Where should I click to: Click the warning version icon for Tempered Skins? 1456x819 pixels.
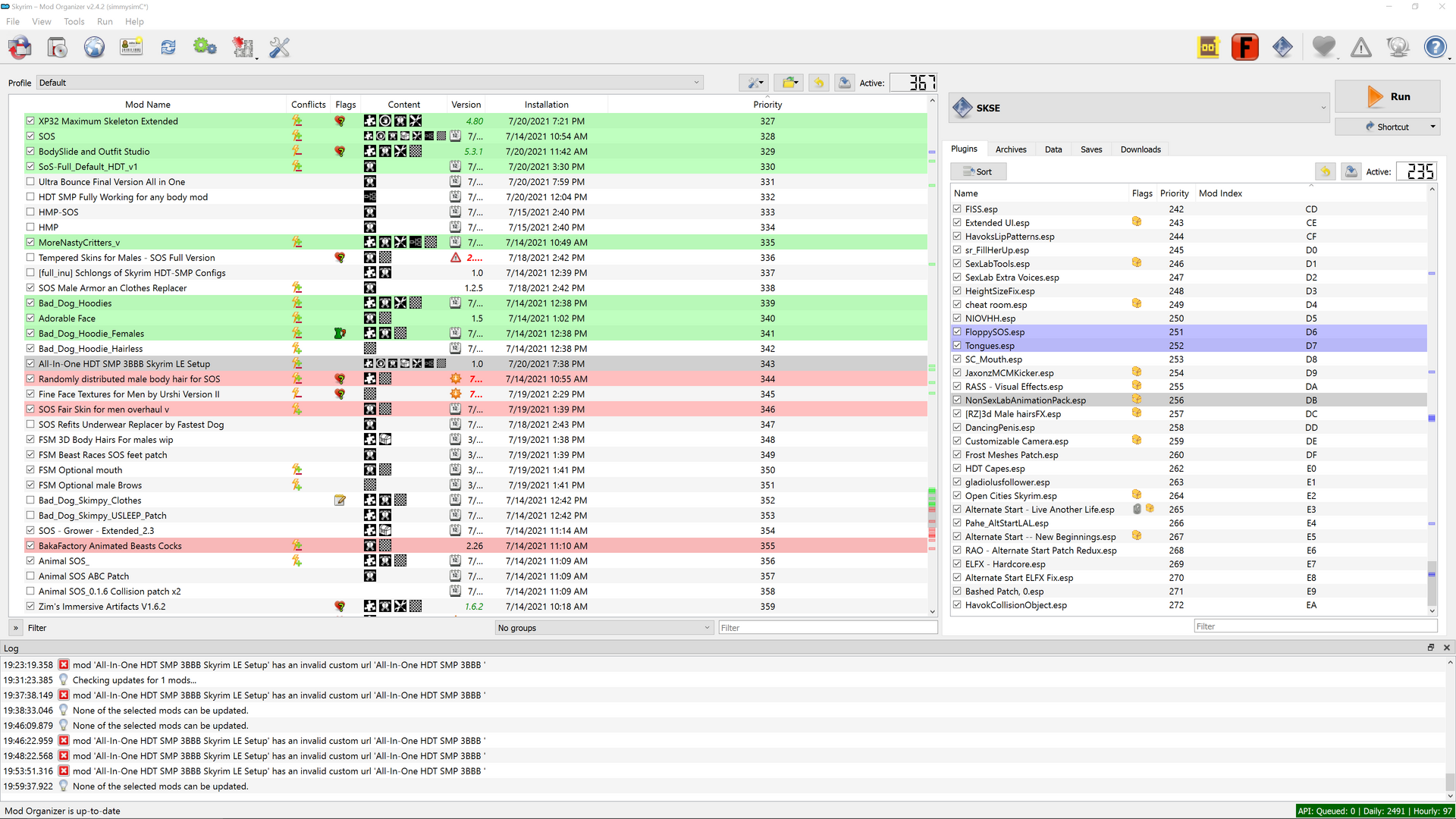pos(456,258)
